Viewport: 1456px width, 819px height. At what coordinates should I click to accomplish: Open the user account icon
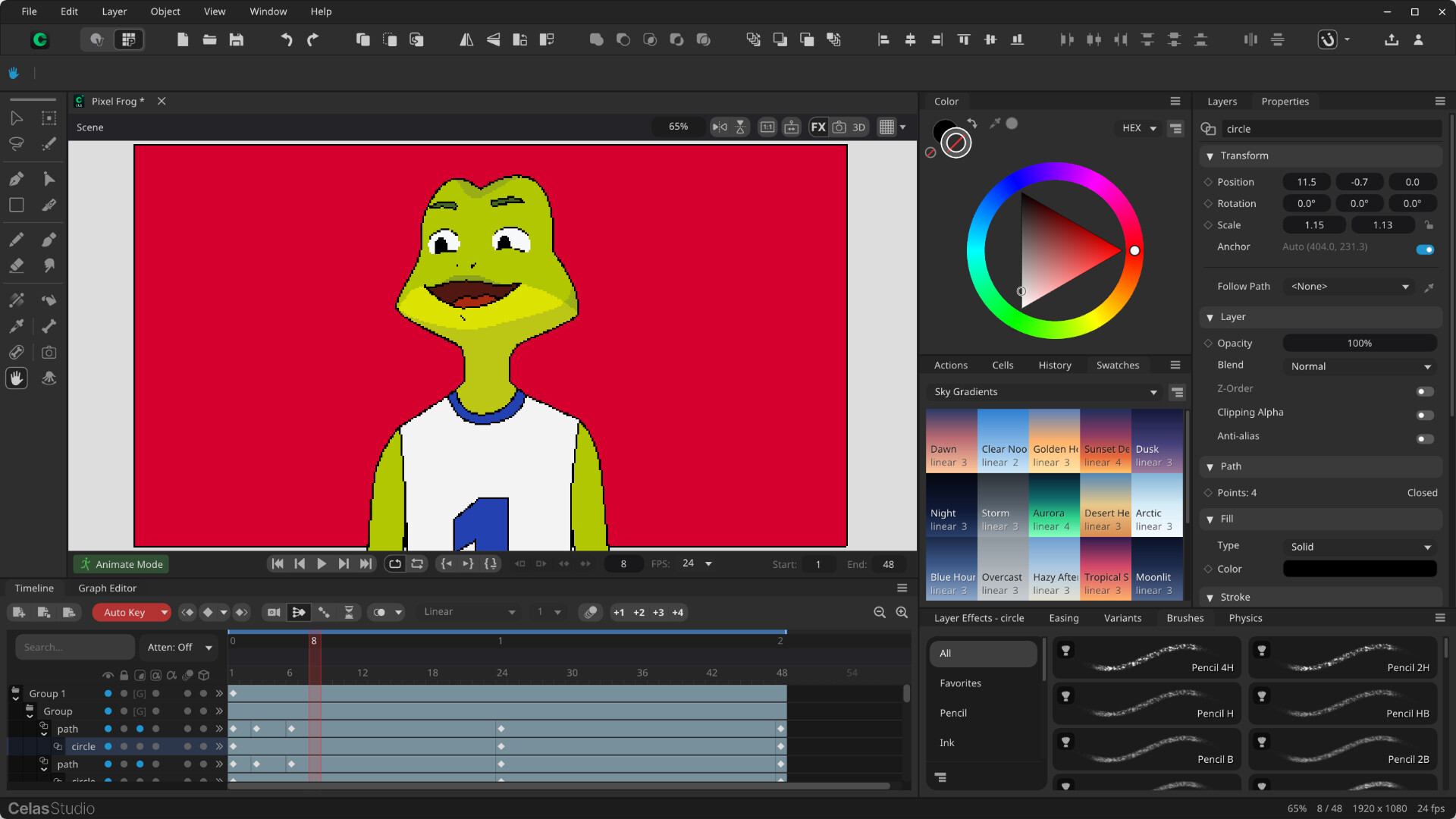coord(1418,39)
